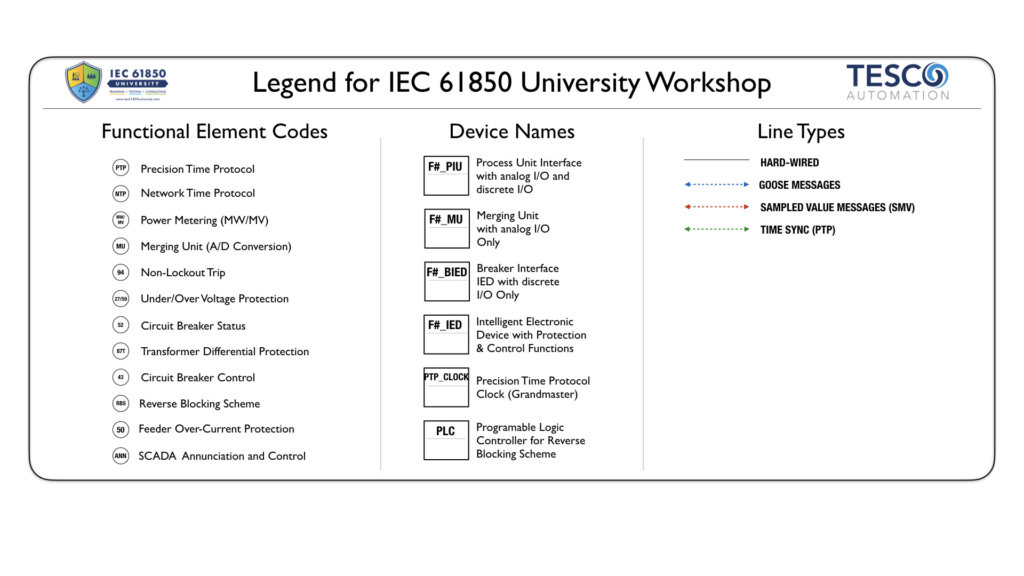1024x576 pixels.
Task: Click the "Circuit Breaker Status" label
Action: 193,325
